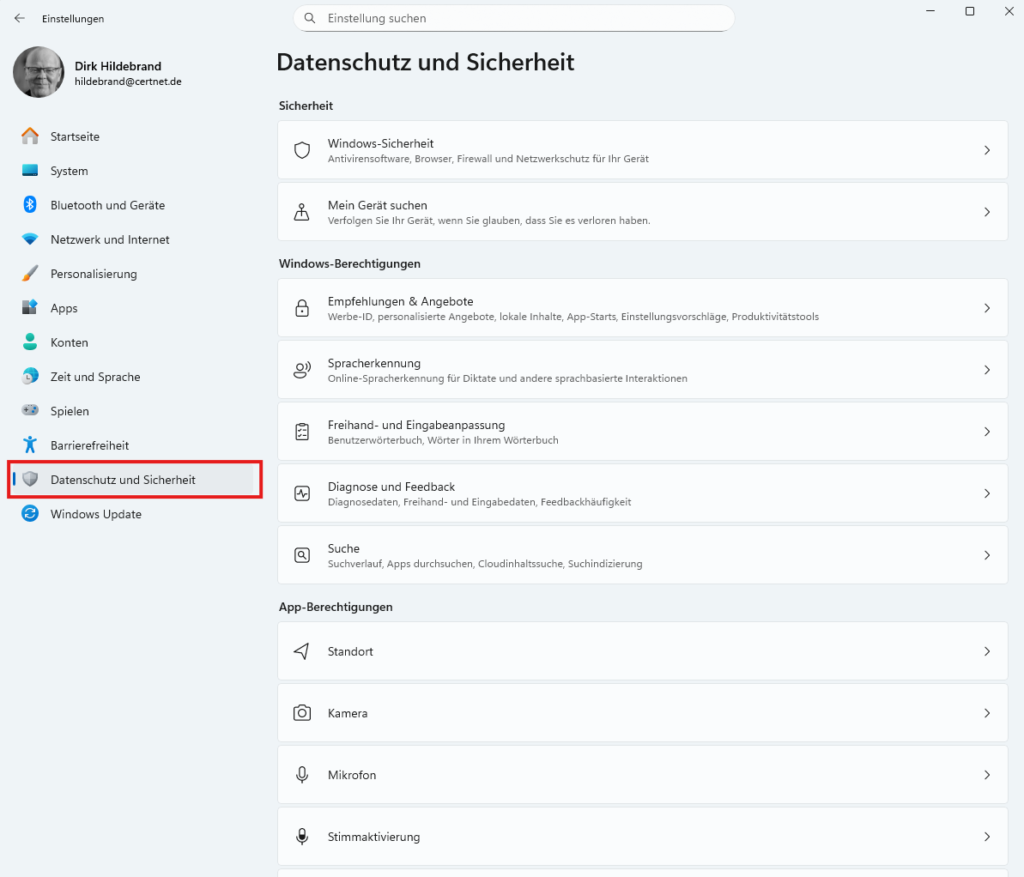Image resolution: width=1024 pixels, height=877 pixels.
Task: Click the Kamera icon
Action: point(302,713)
